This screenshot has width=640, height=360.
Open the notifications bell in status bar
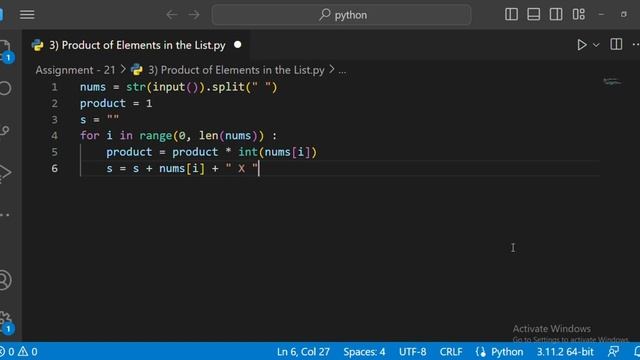[637, 351]
